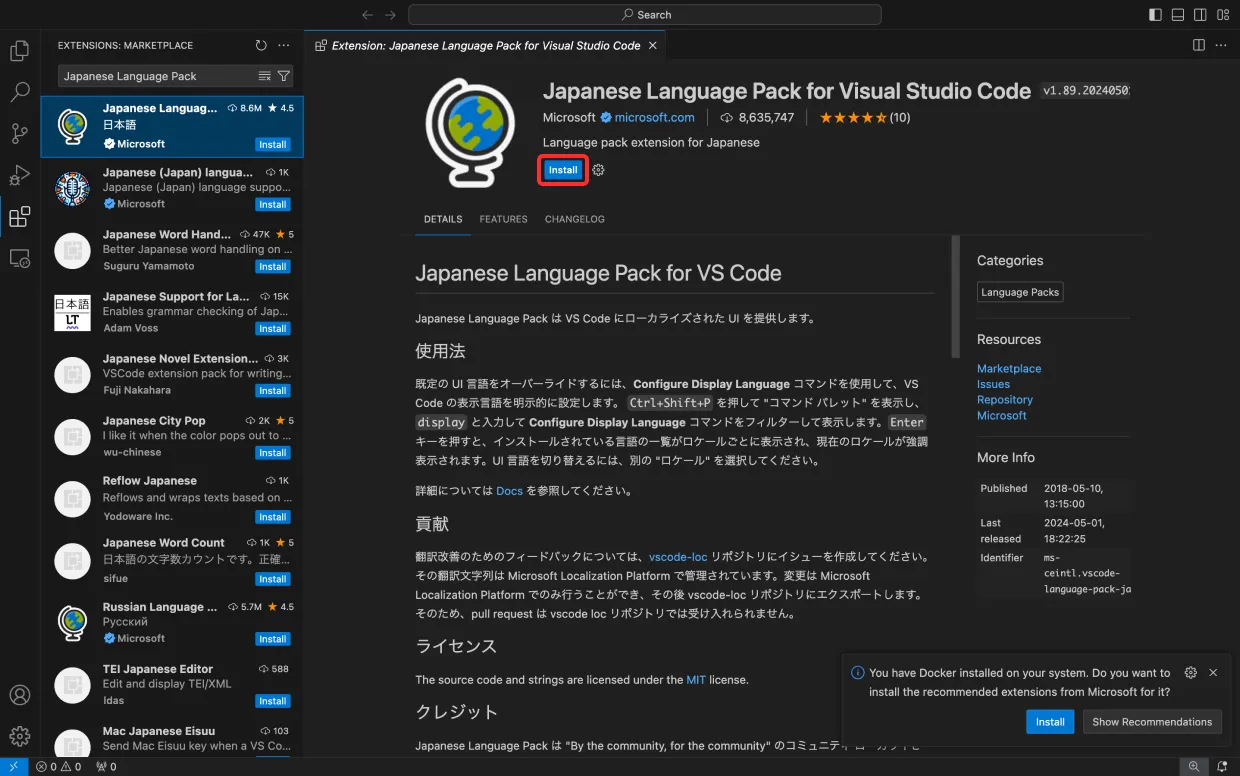Open Marketplace views and more actions menu
This screenshot has width=1240, height=776.
point(284,45)
